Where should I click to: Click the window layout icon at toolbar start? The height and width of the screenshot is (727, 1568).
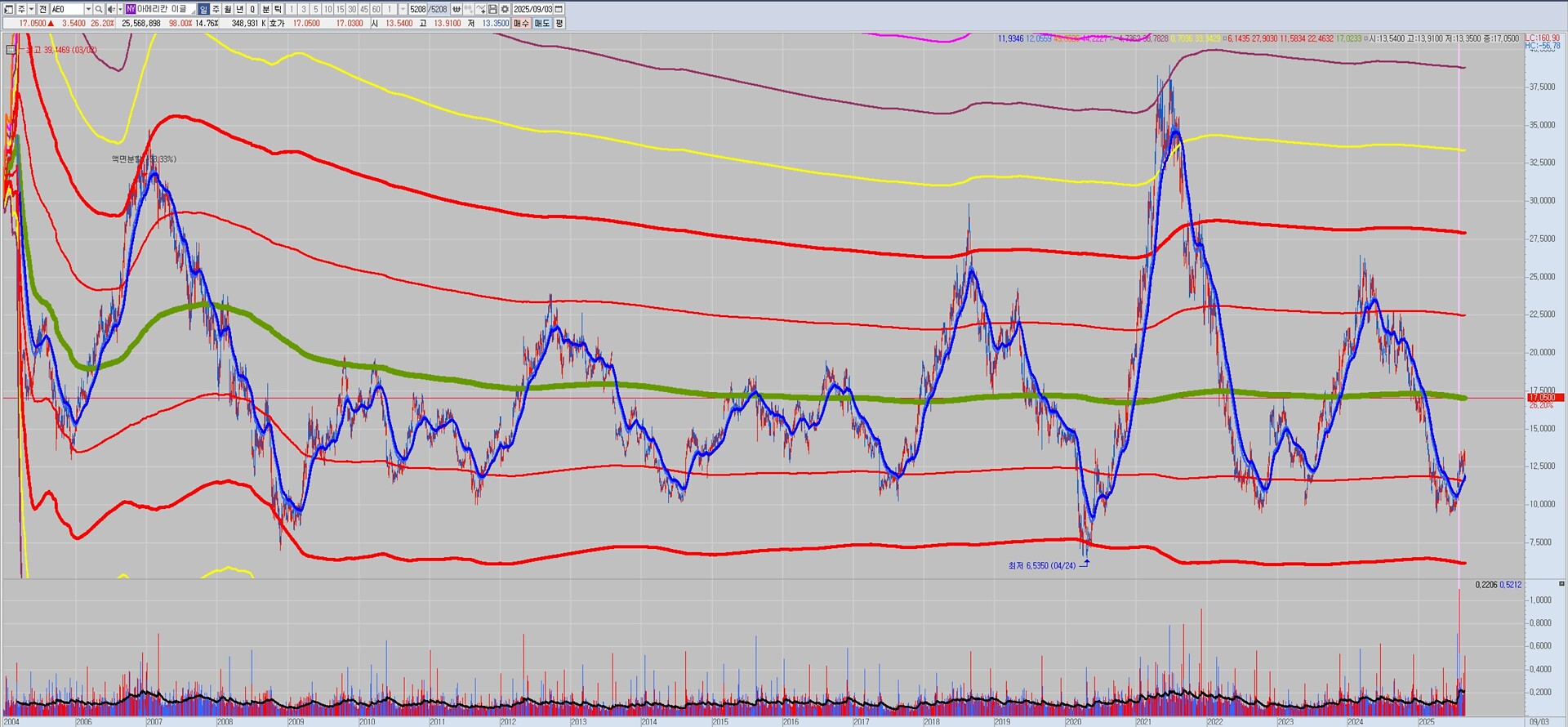coord(8,9)
